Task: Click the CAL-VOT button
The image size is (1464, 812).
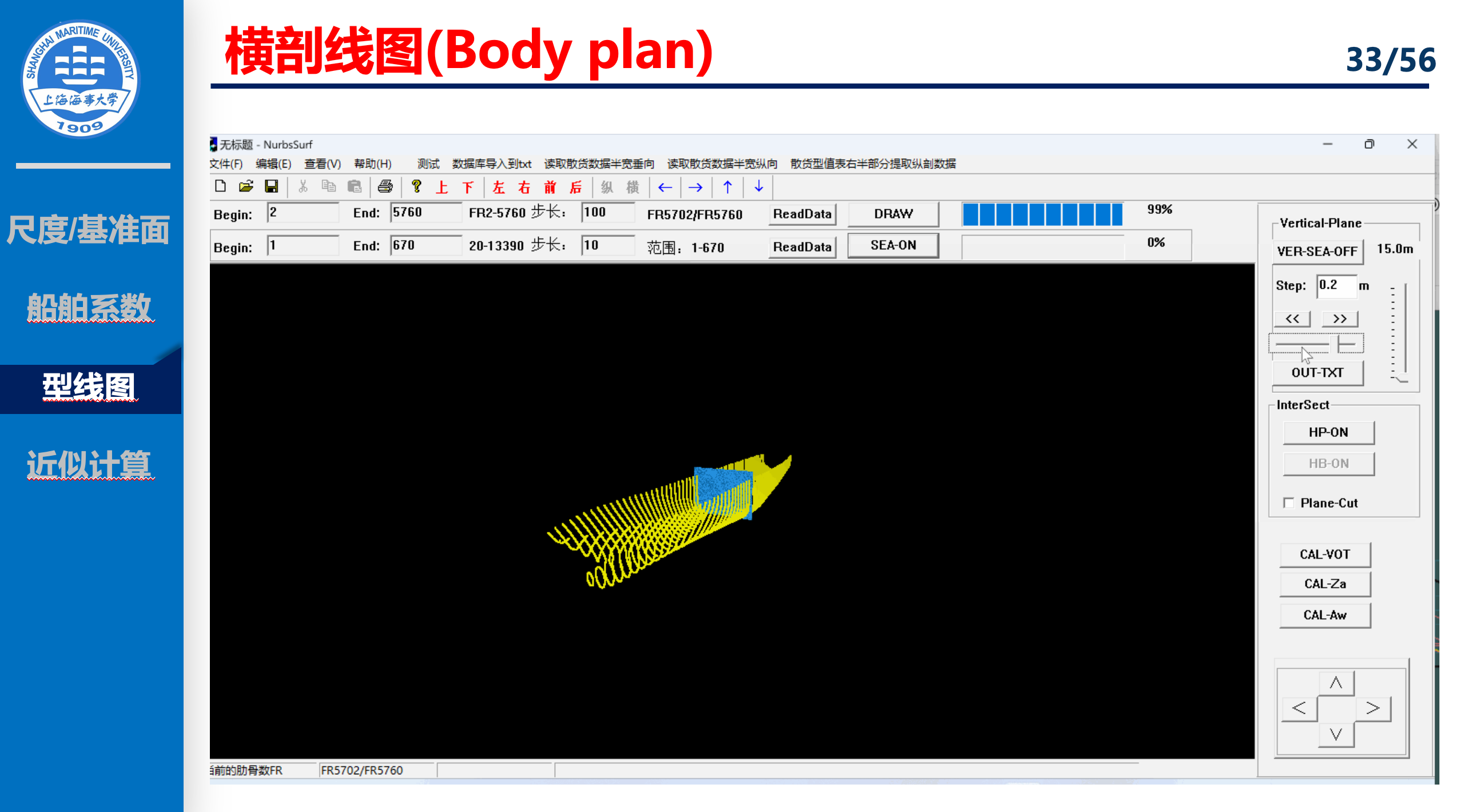Action: click(1324, 555)
